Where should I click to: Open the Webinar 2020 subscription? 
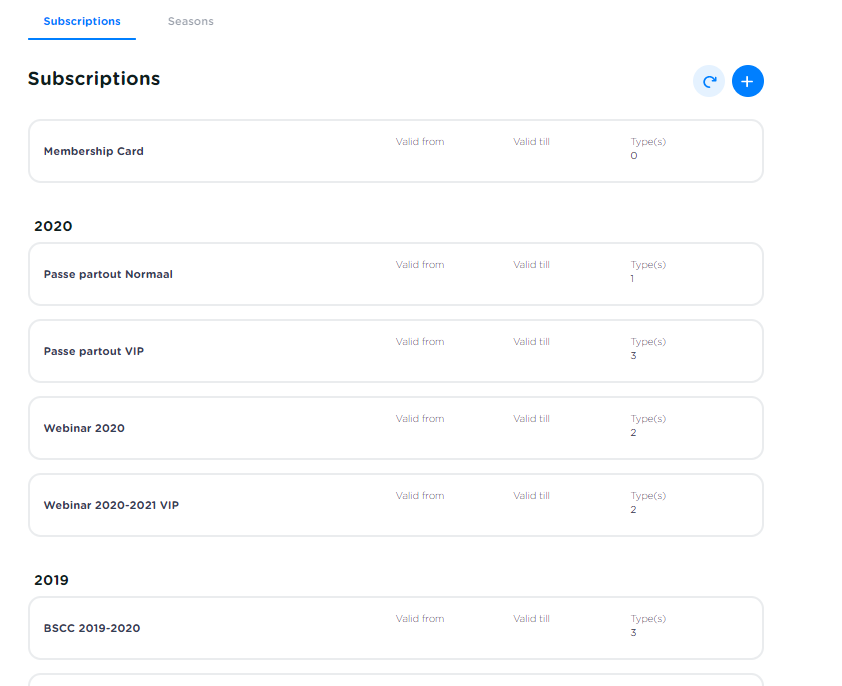click(x=84, y=428)
